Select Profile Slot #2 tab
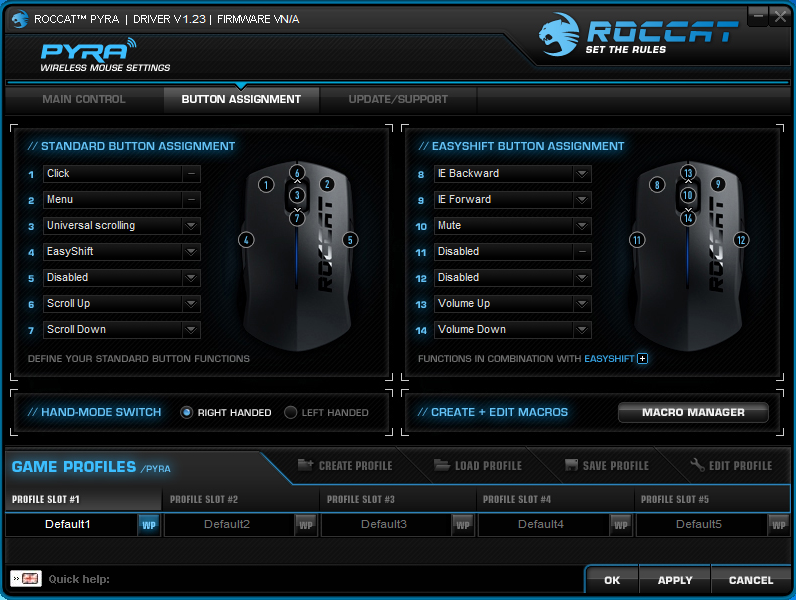Screen dimensions: 800x600 pyautogui.click(x=241, y=499)
